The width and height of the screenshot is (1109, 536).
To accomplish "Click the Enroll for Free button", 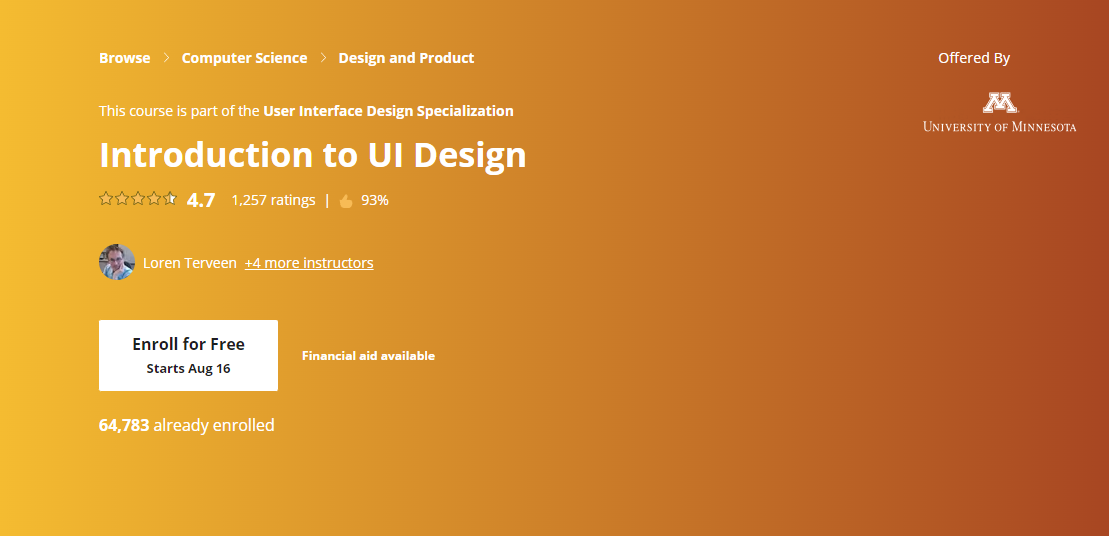I will pos(188,355).
